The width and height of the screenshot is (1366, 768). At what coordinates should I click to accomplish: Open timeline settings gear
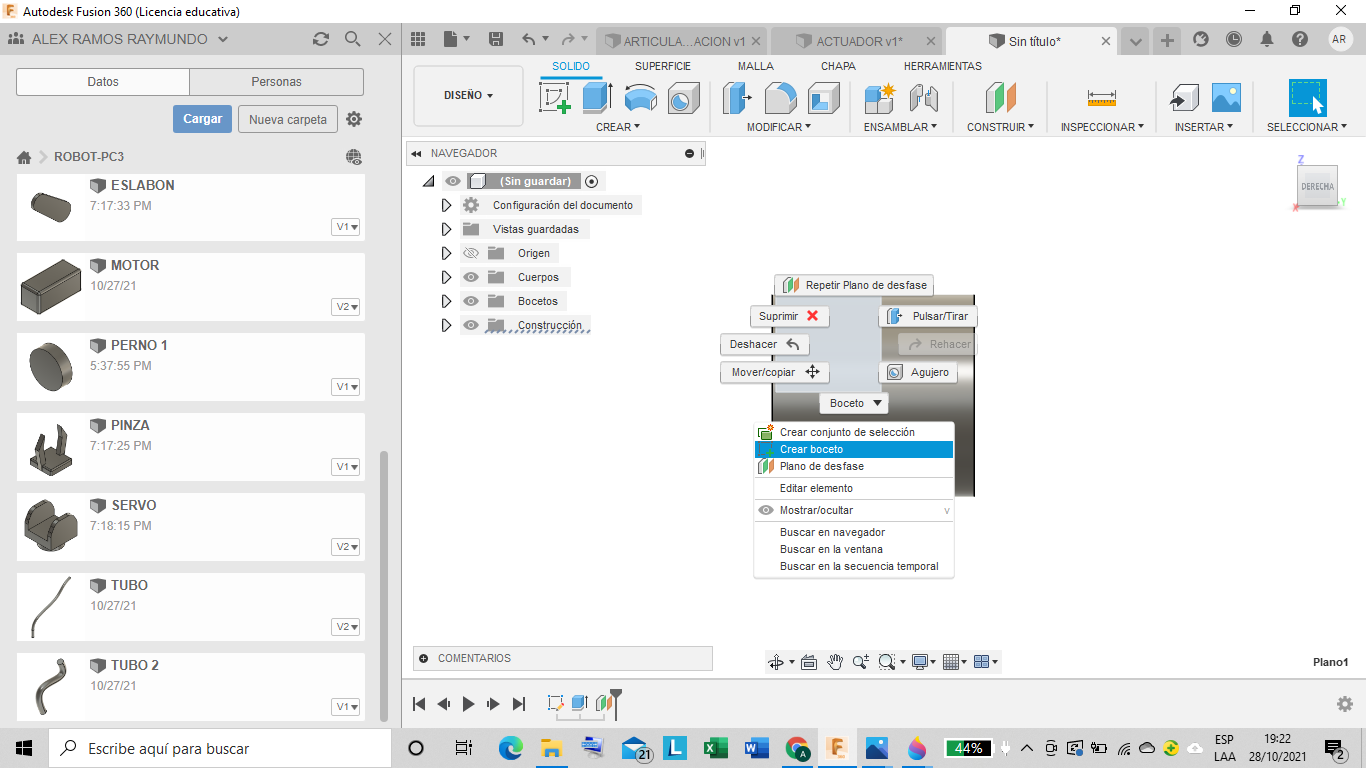1345,704
